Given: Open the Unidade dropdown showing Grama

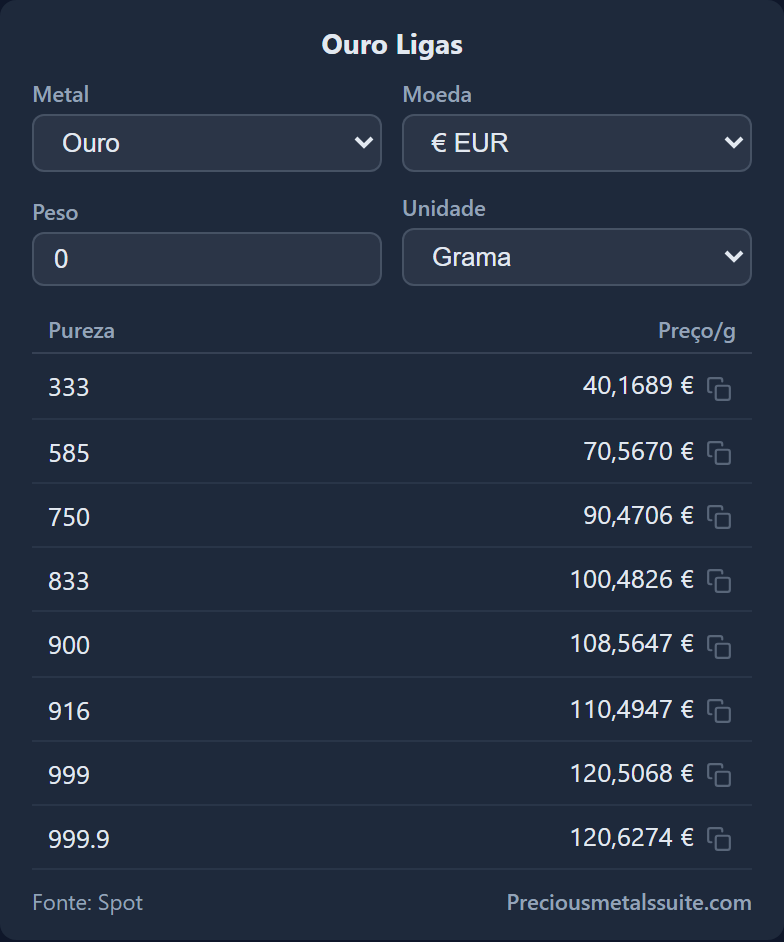Looking at the screenshot, I should 577,257.
